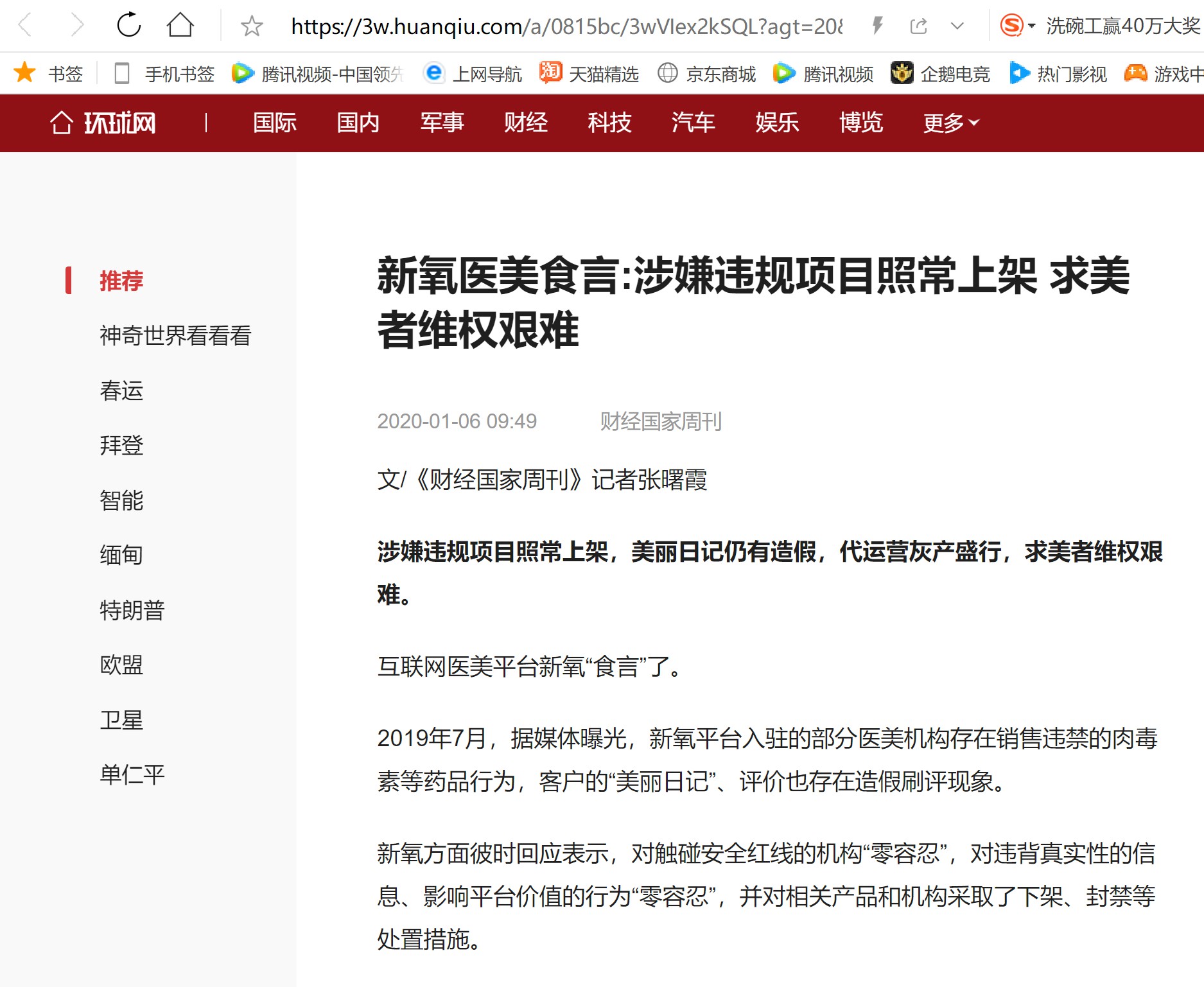
Task: Open 京东商城 bookmark
Action: click(x=707, y=74)
